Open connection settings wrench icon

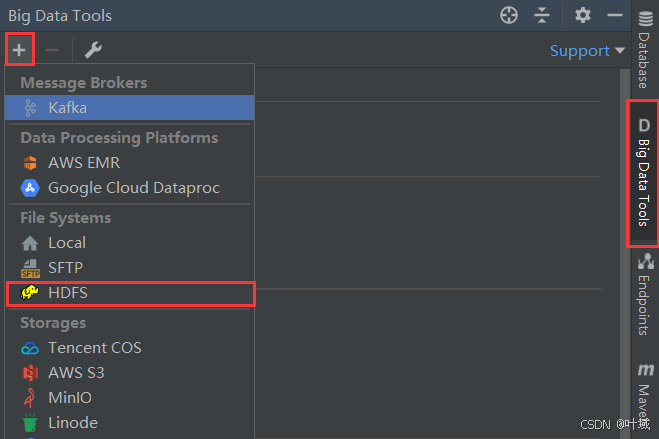tap(93, 50)
